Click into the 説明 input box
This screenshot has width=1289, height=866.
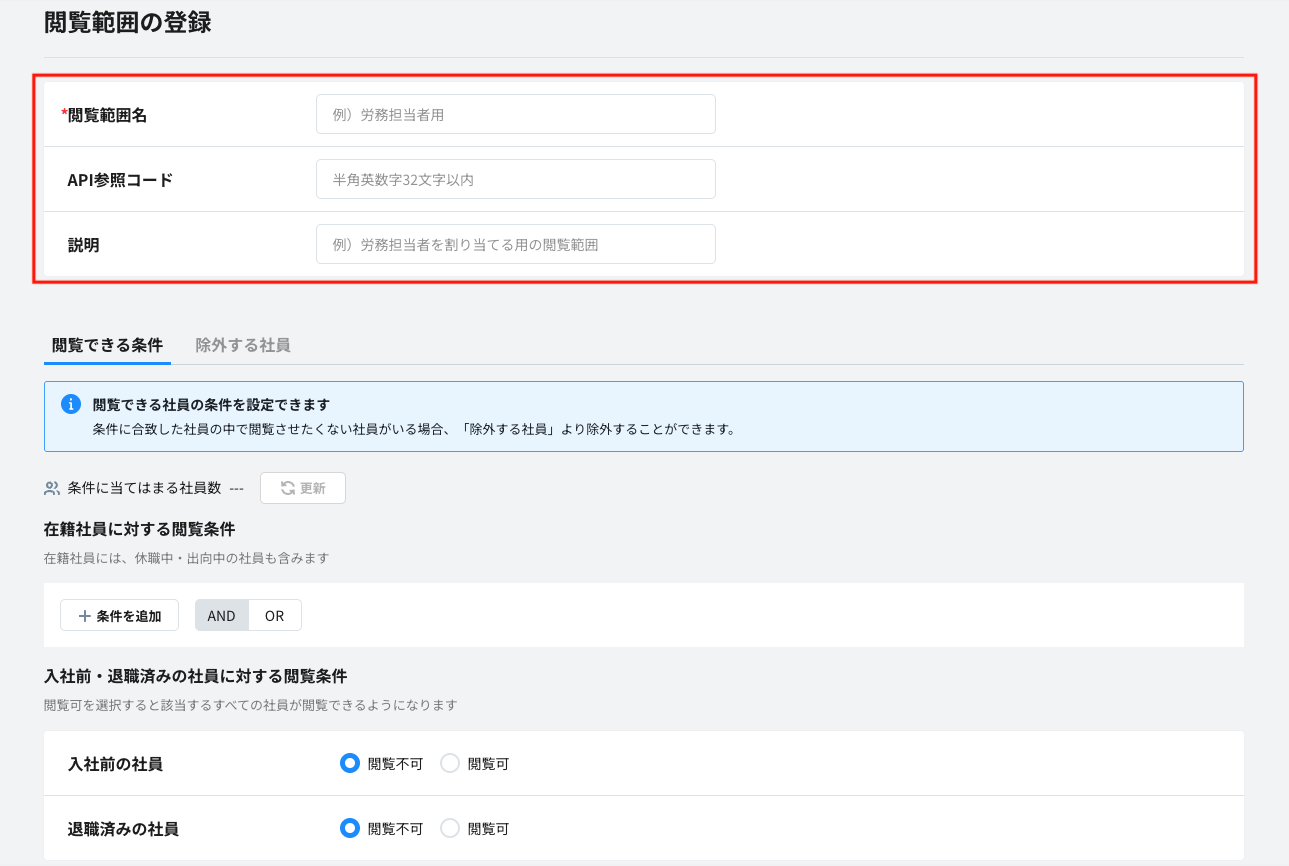515,244
